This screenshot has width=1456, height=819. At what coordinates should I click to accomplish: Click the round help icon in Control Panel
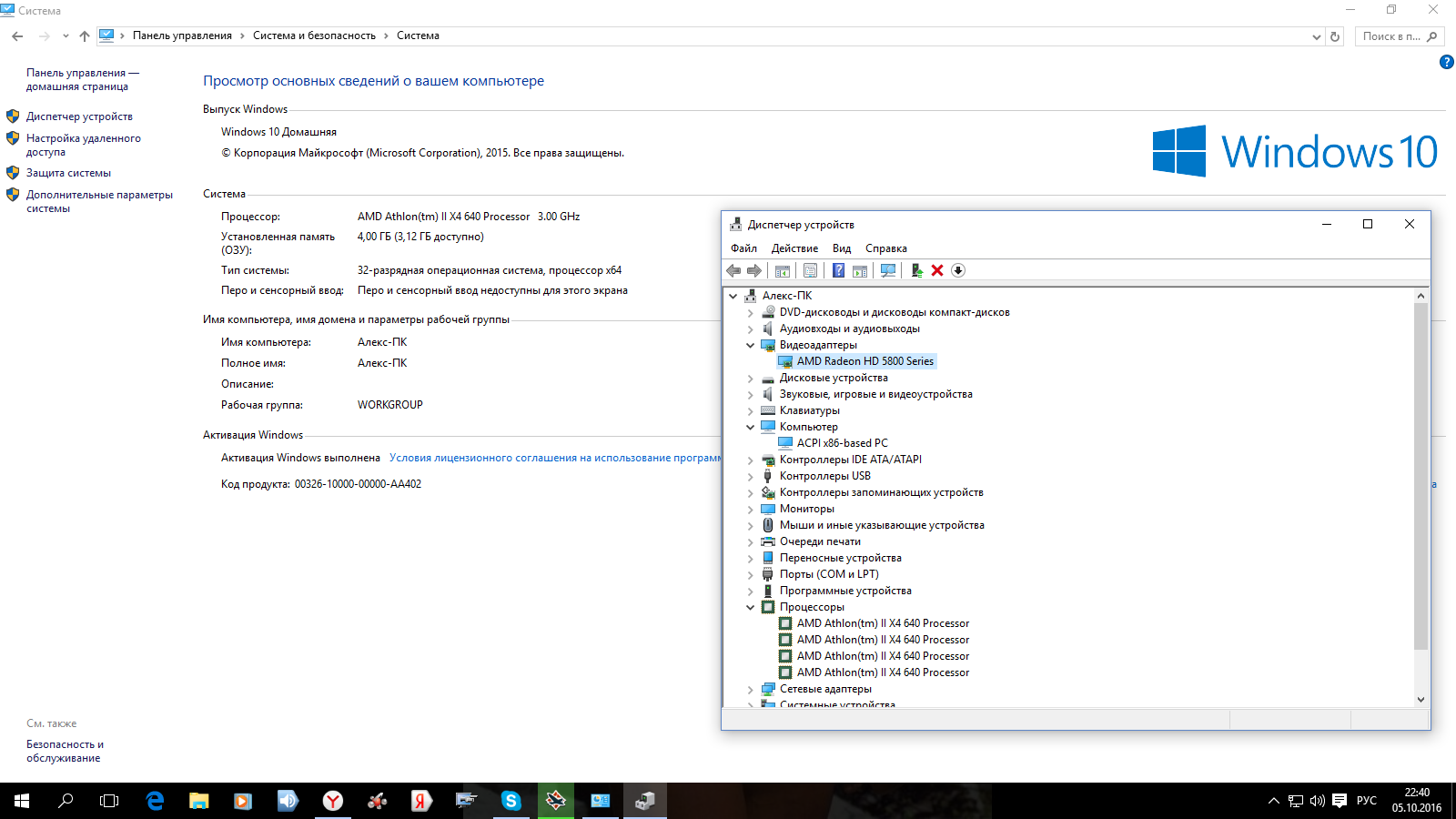pyautogui.click(x=1446, y=62)
